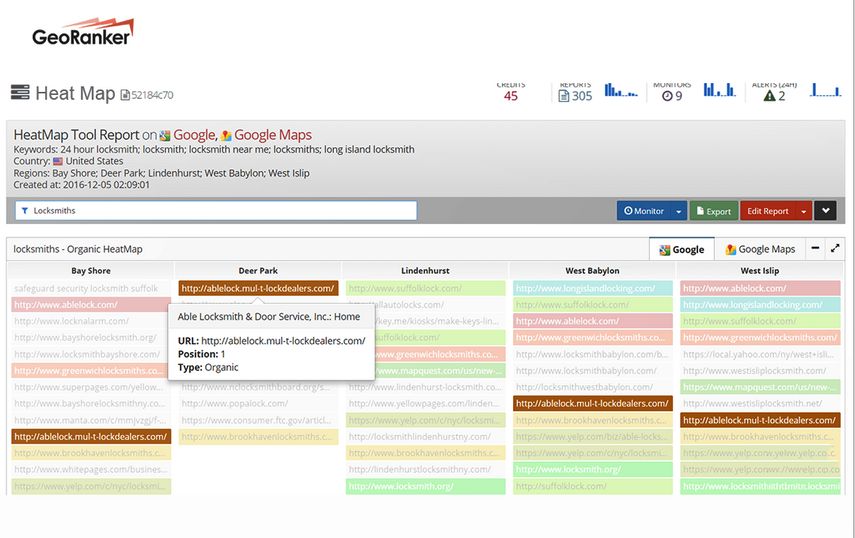The width and height of the screenshot is (855, 538).
Task: Open report ID 52184c70
Action: pyautogui.click(x=147, y=95)
